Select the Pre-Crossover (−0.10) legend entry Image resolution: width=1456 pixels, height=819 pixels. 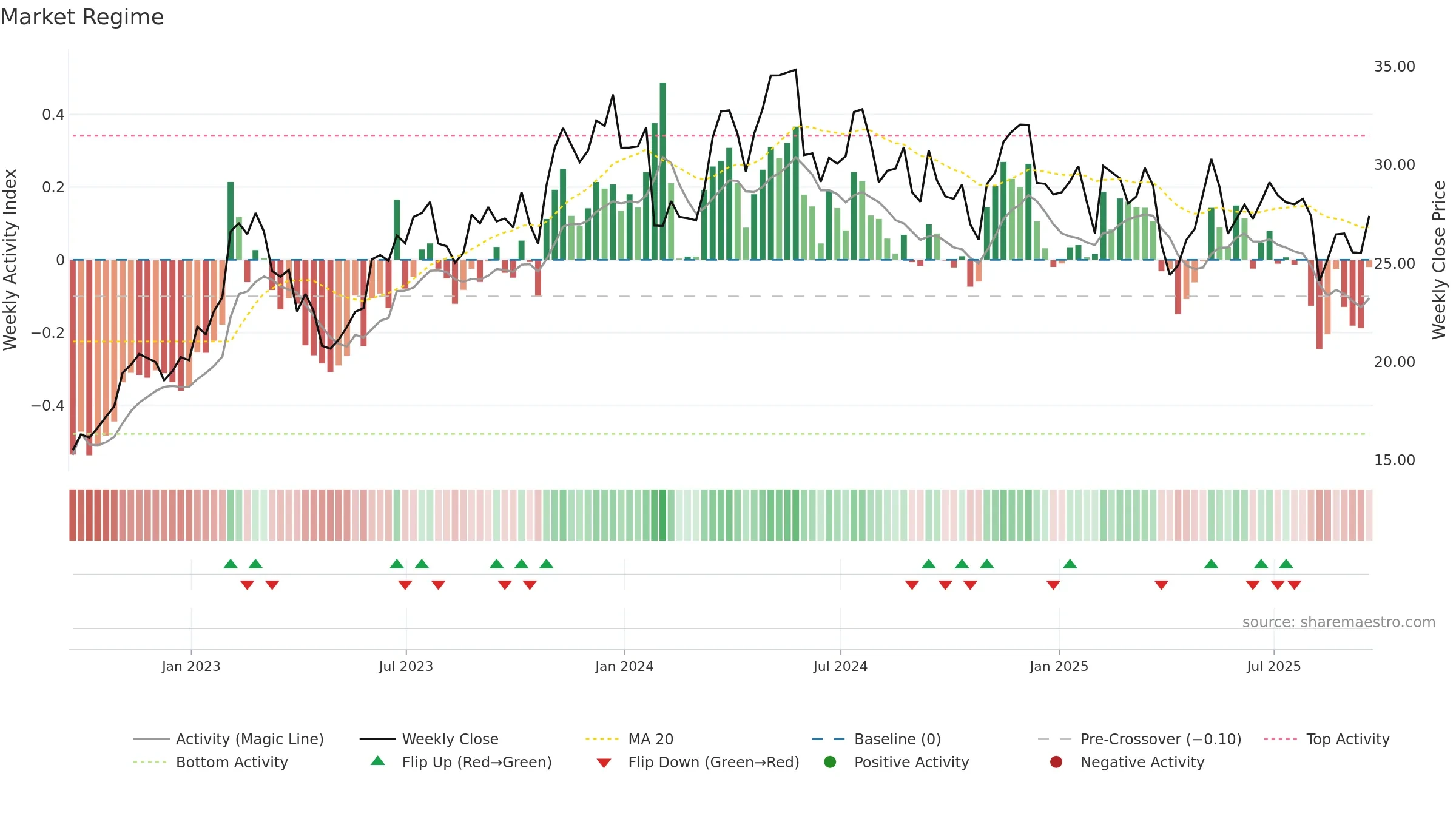point(1139,739)
